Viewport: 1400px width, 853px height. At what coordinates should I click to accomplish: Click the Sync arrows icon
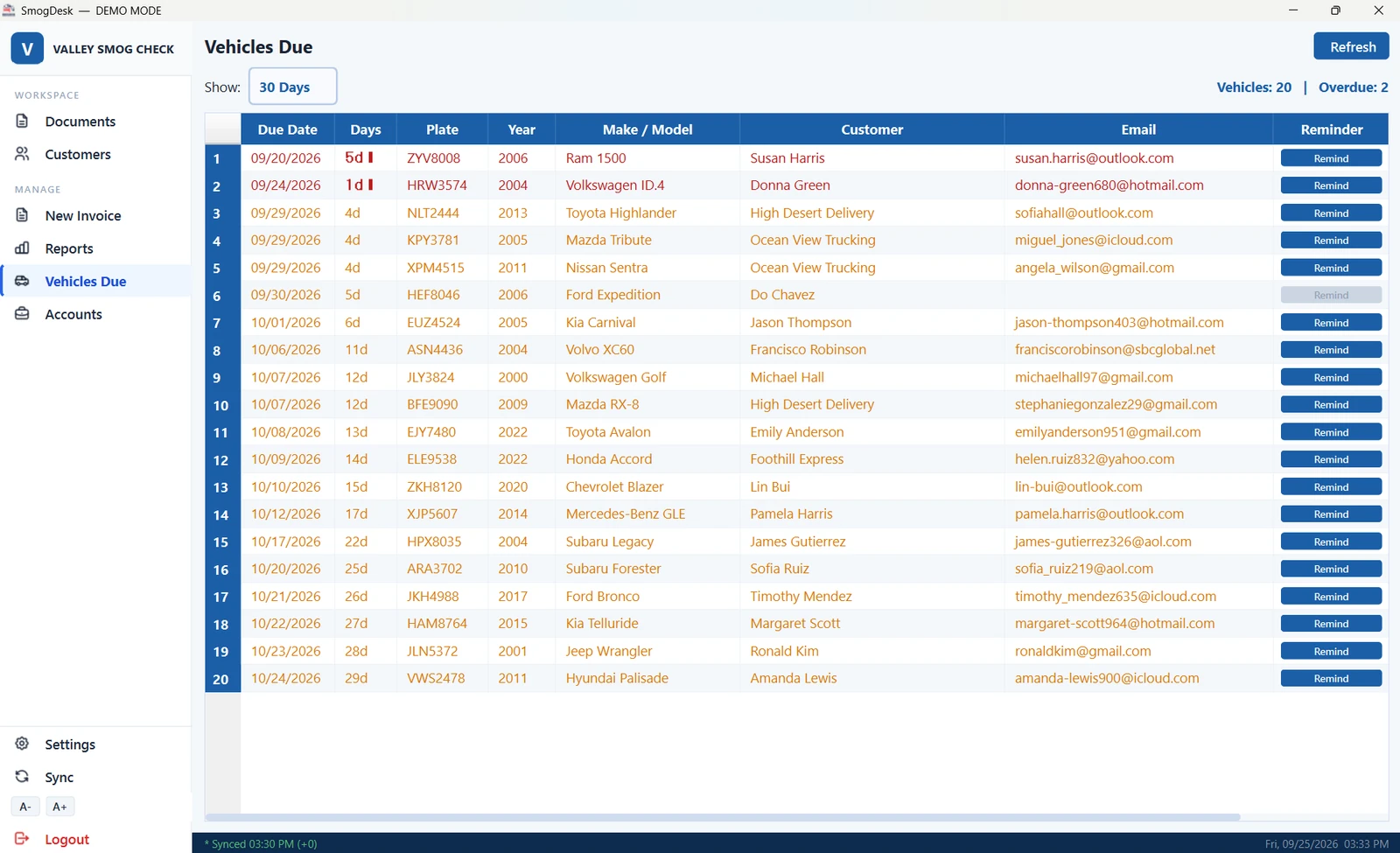23,777
